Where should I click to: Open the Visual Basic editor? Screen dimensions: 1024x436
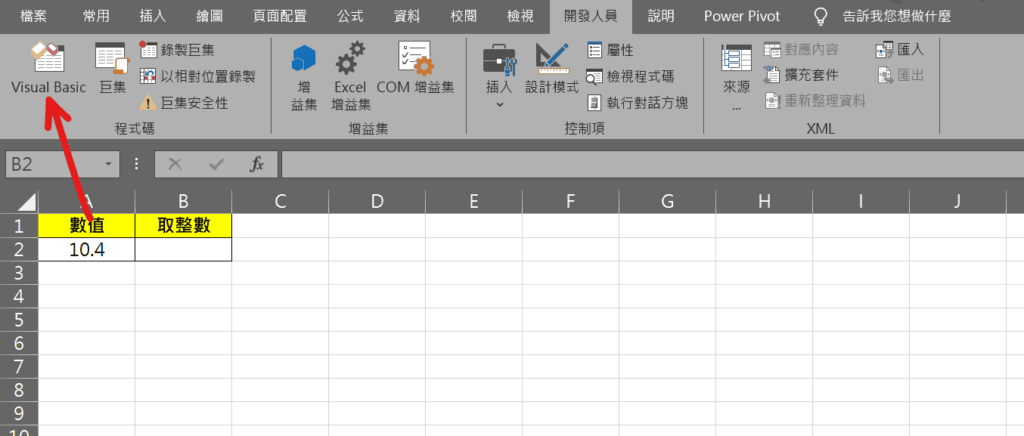[x=48, y=69]
